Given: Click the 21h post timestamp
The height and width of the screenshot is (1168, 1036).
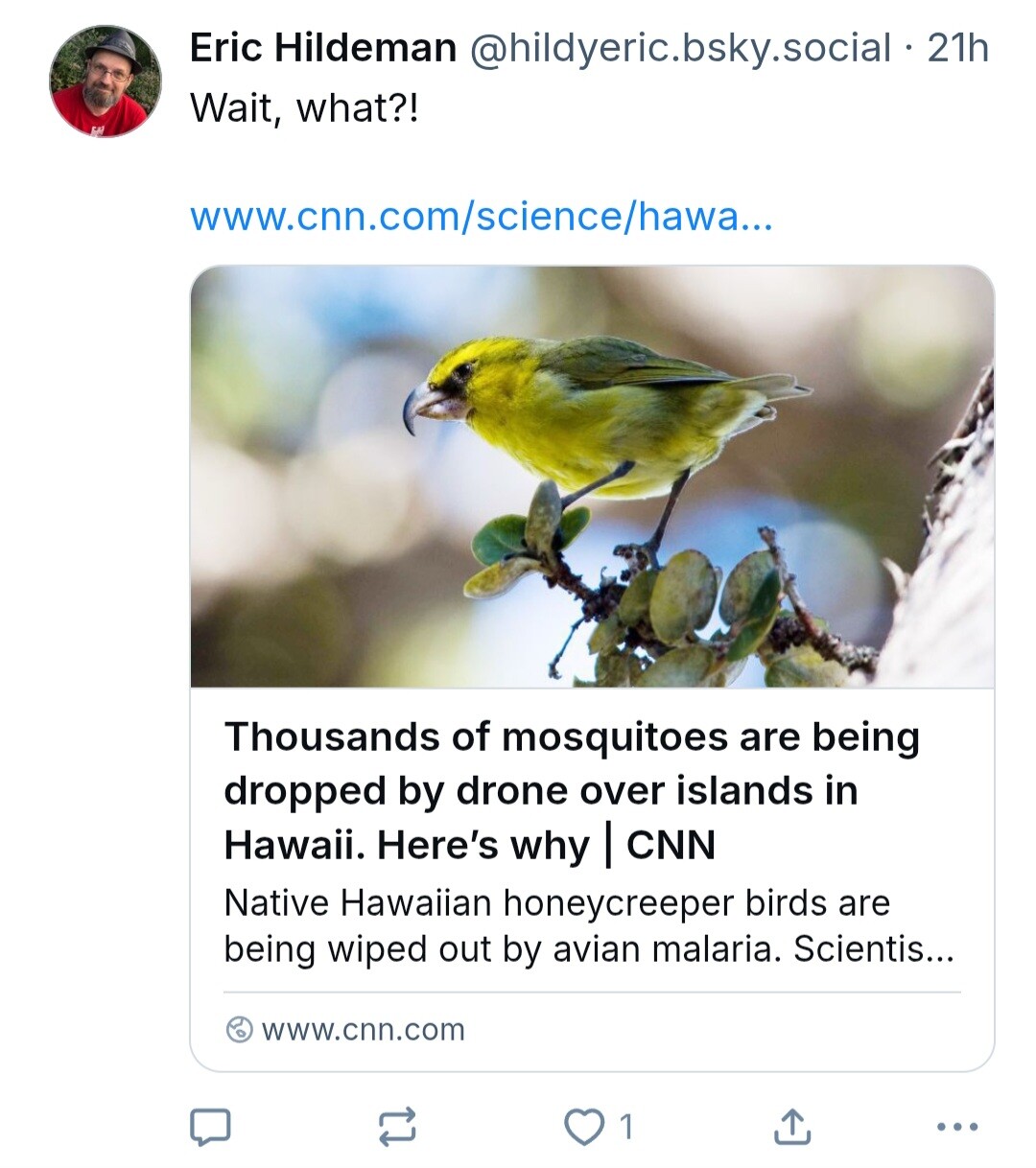Looking at the screenshot, I should (x=957, y=47).
